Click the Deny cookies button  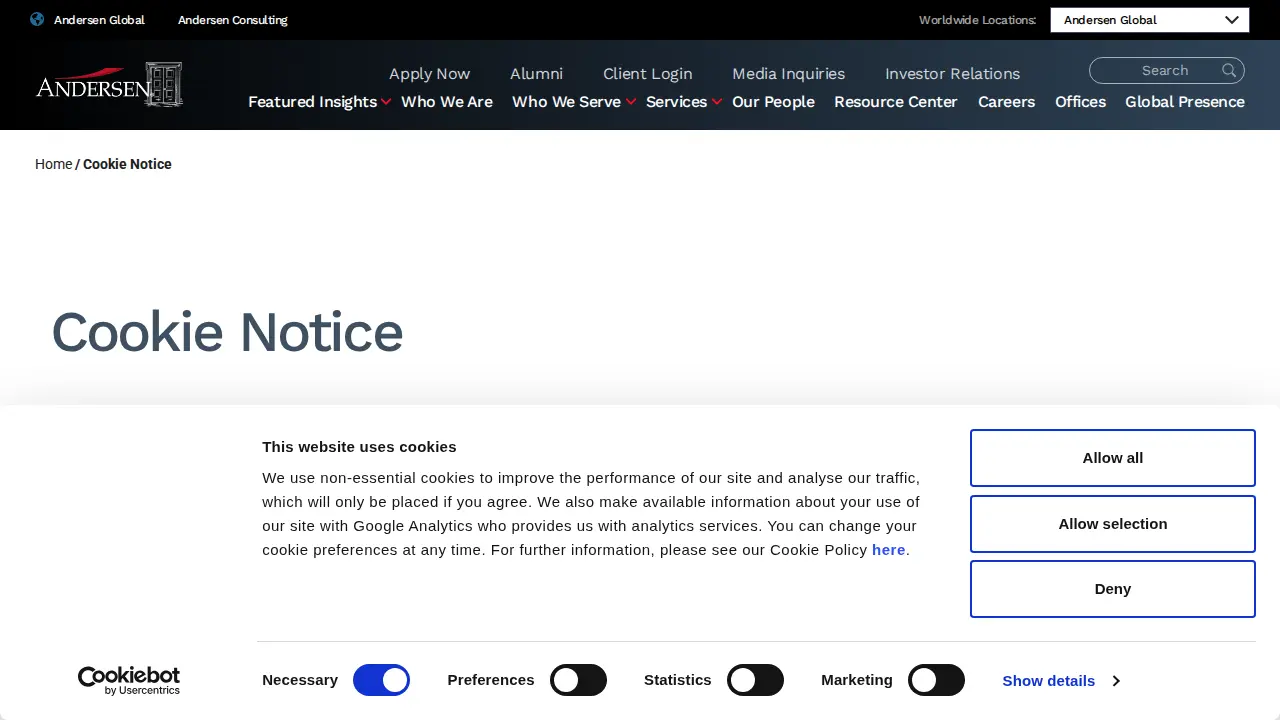1113,589
